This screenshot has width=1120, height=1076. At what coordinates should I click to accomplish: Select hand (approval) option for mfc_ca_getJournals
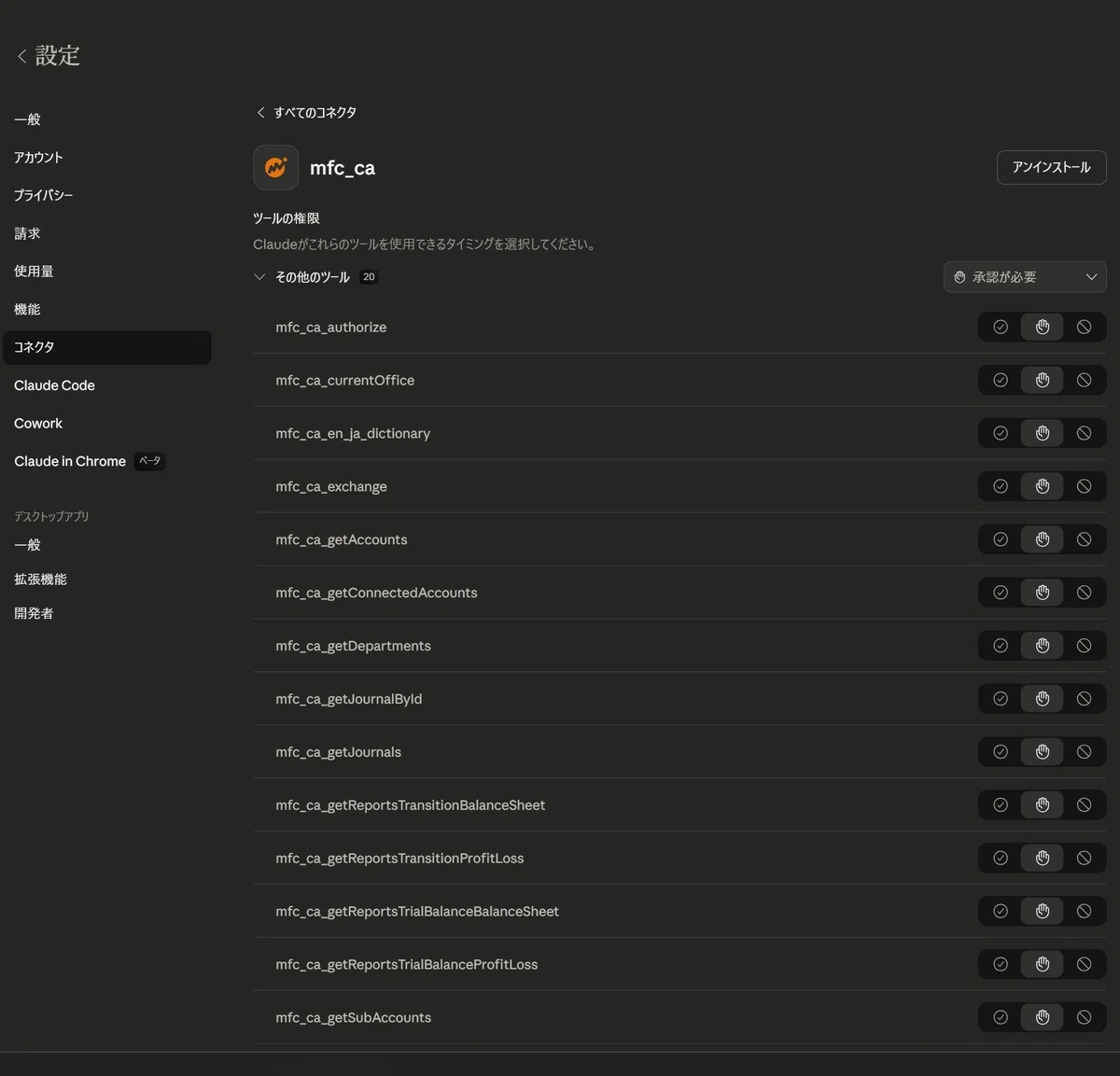pyautogui.click(x=1043, y=752)
